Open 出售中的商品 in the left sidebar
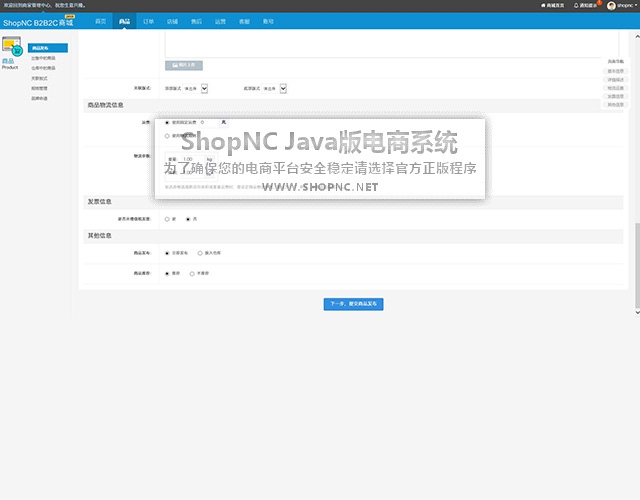The height and width of the screenshot is (500, 640). click(x=43, y=58)
